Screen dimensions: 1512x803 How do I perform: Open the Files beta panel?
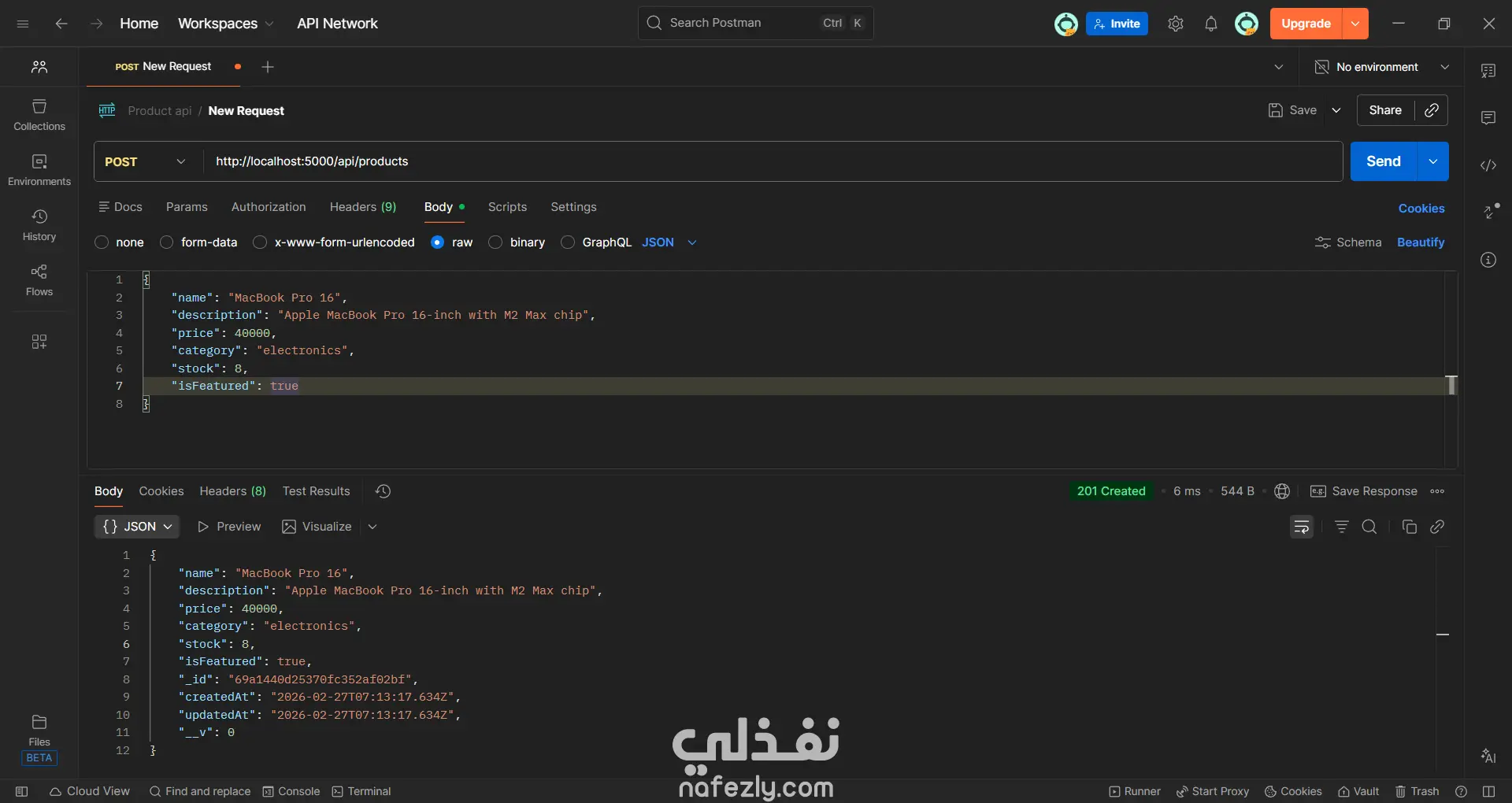tap(39, 740)
